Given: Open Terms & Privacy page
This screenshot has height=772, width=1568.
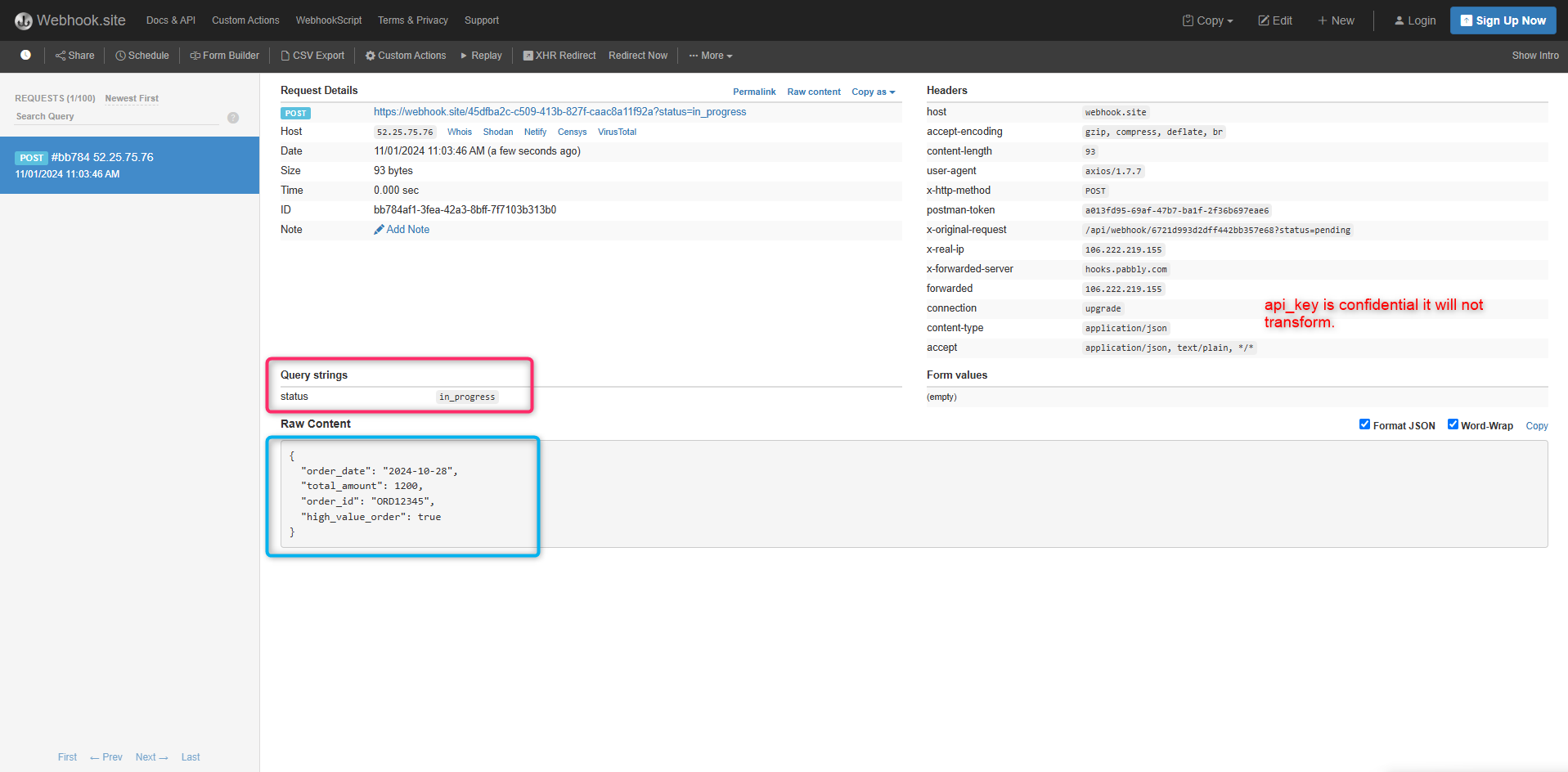Looking at the screenshot, I should click(x=413, y=20).
